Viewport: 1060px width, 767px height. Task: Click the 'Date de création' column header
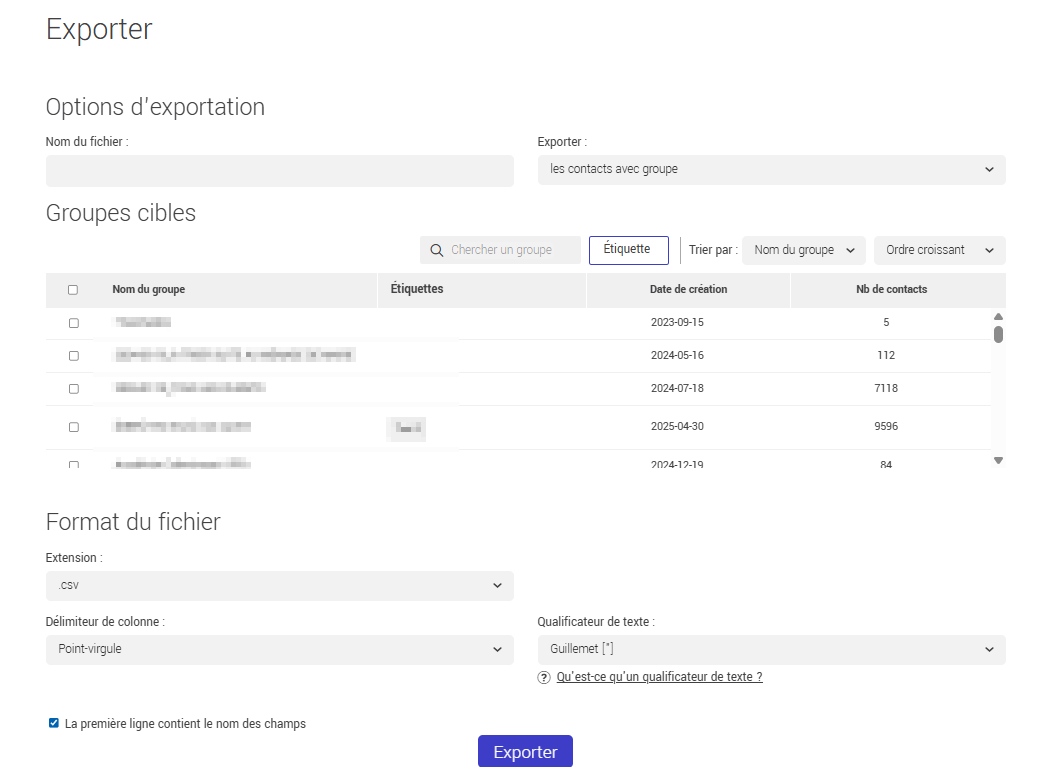point(687,289)
